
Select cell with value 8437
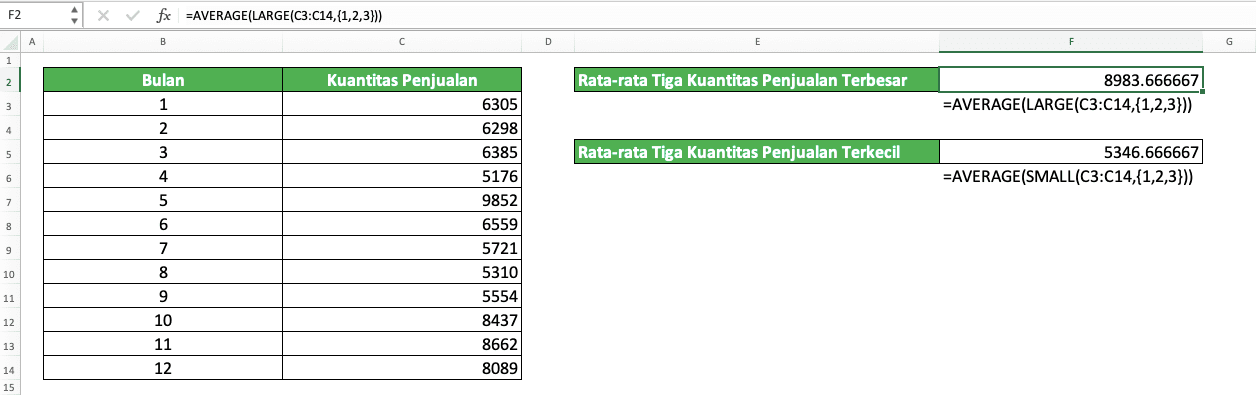[x=402, y=321]
